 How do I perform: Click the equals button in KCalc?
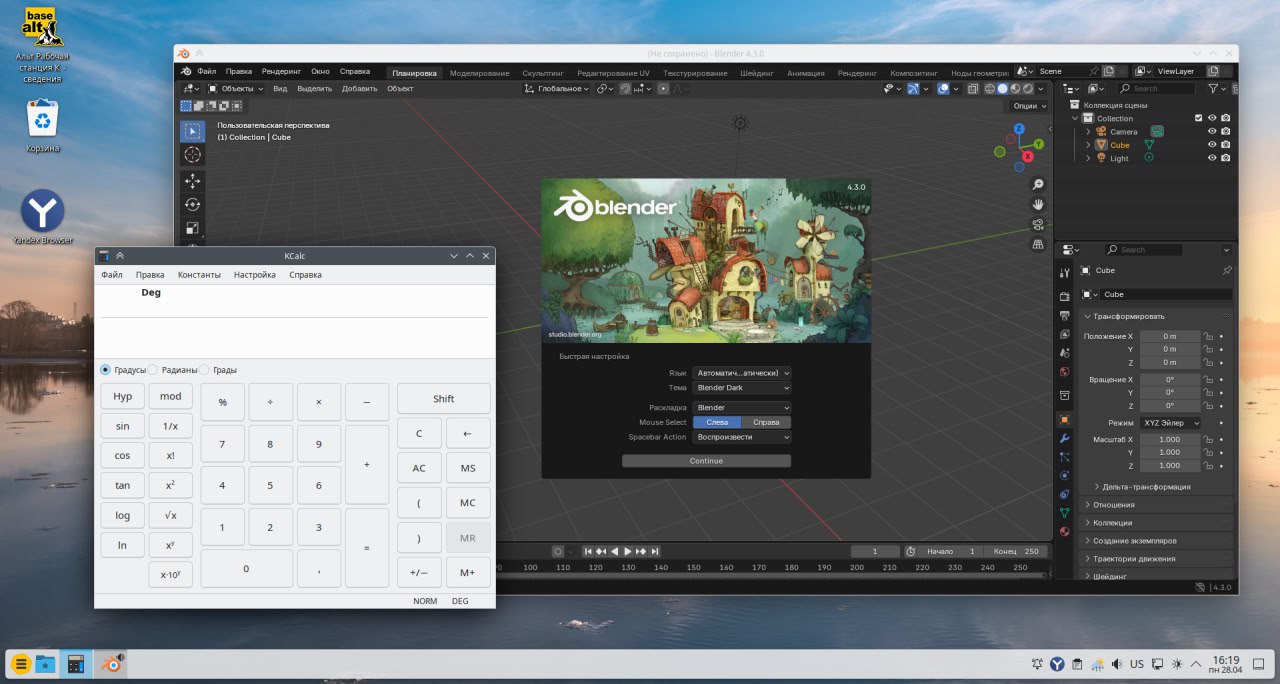[x=367, y=548]
